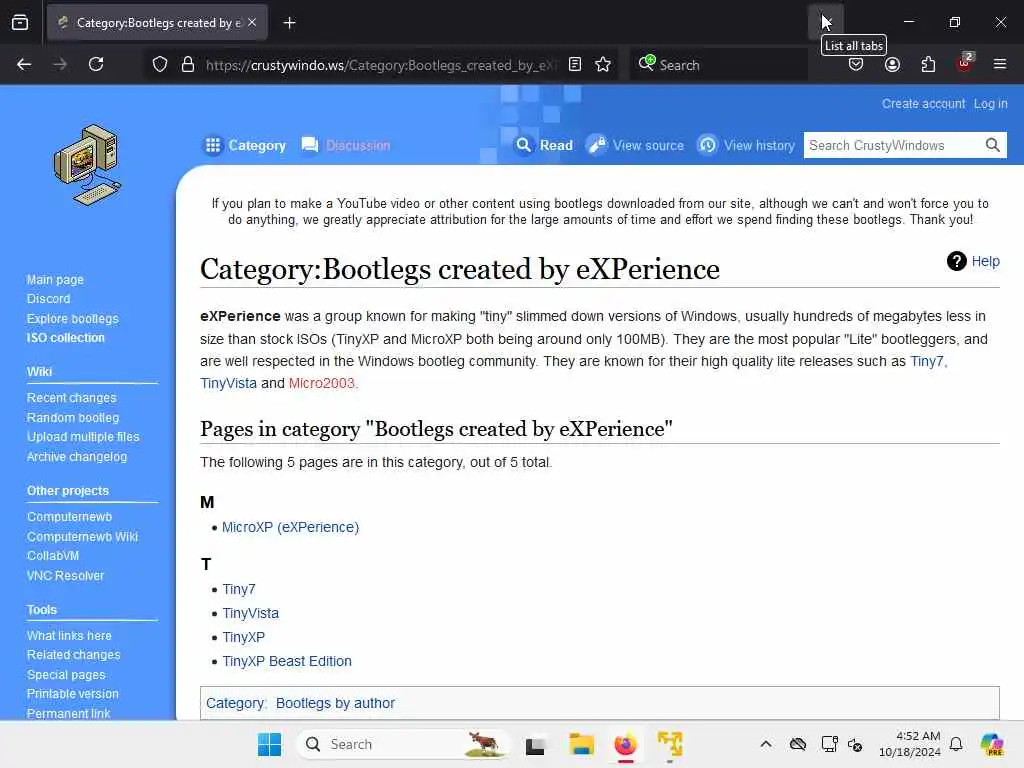1024x768 pixels.
Task: Open Upload multiple files link
Action: [x=83, y=437]
